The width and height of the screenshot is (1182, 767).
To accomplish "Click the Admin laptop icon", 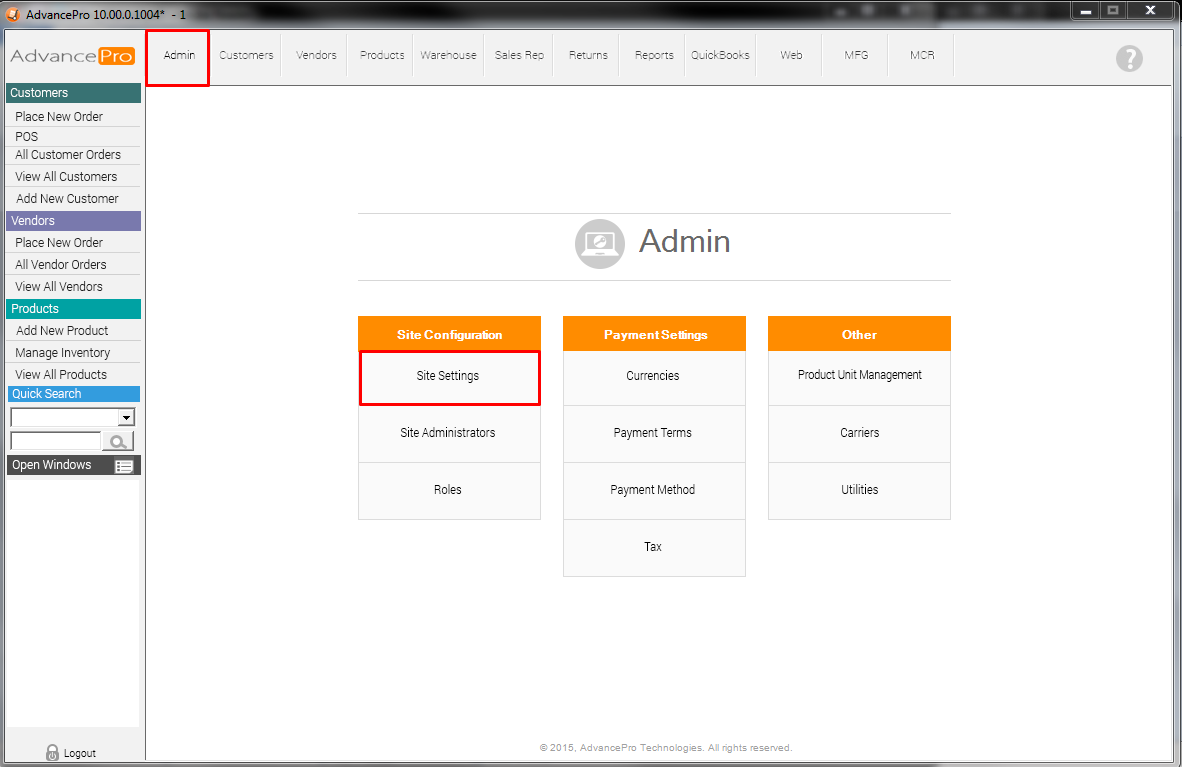I will (x=599, y=243).
